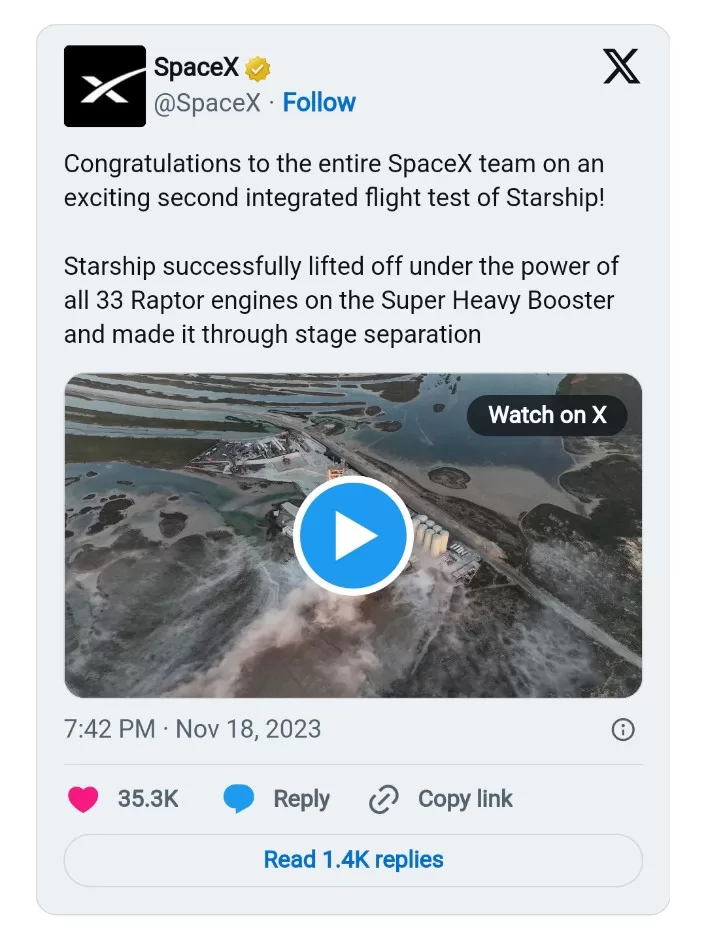The width and height of the screenshot is (706, 938).
Task: Click the chain copy link icon
Action: (383, 799)
